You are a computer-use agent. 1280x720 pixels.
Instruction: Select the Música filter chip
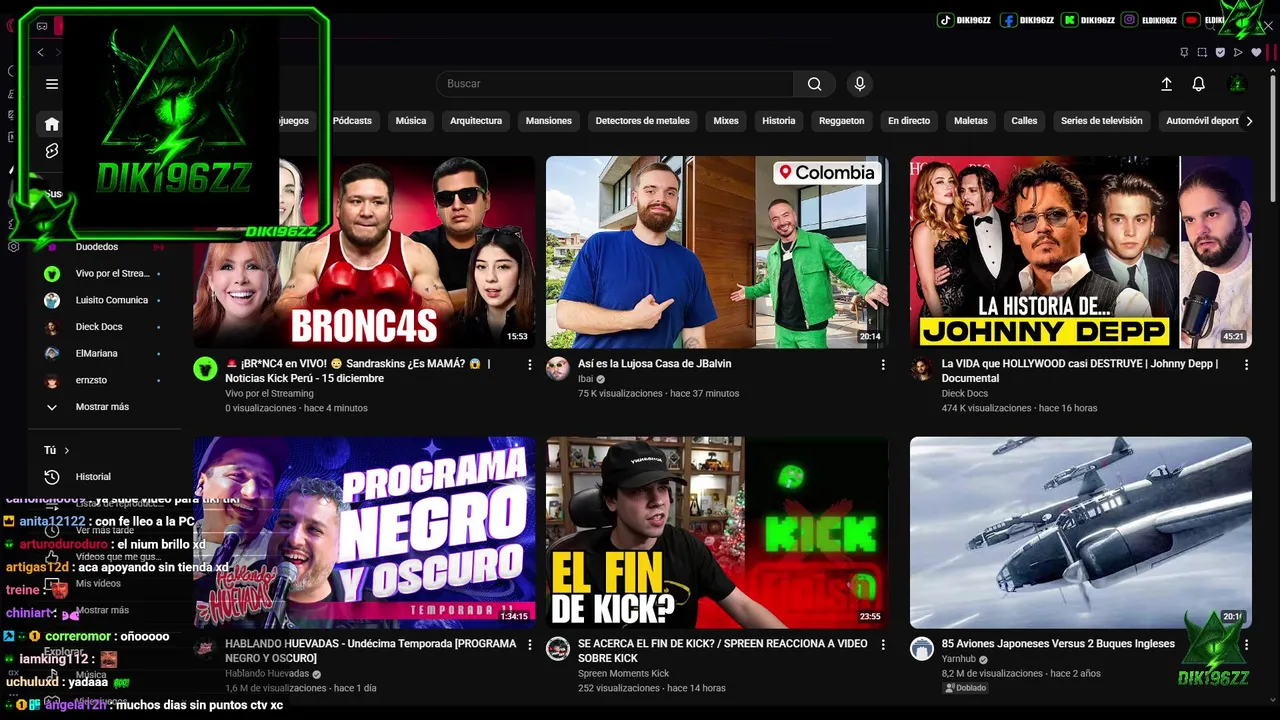[x=411, y=121]
